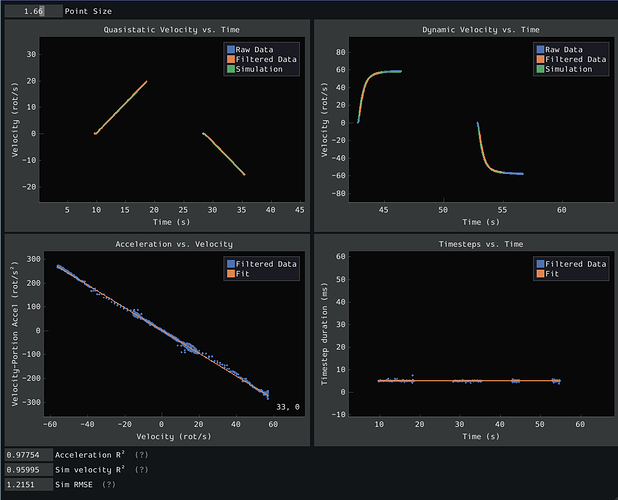Toggle Fit in Acceleration vs. Velocity legend
618x500 pixels.
[x=238, y=273]
